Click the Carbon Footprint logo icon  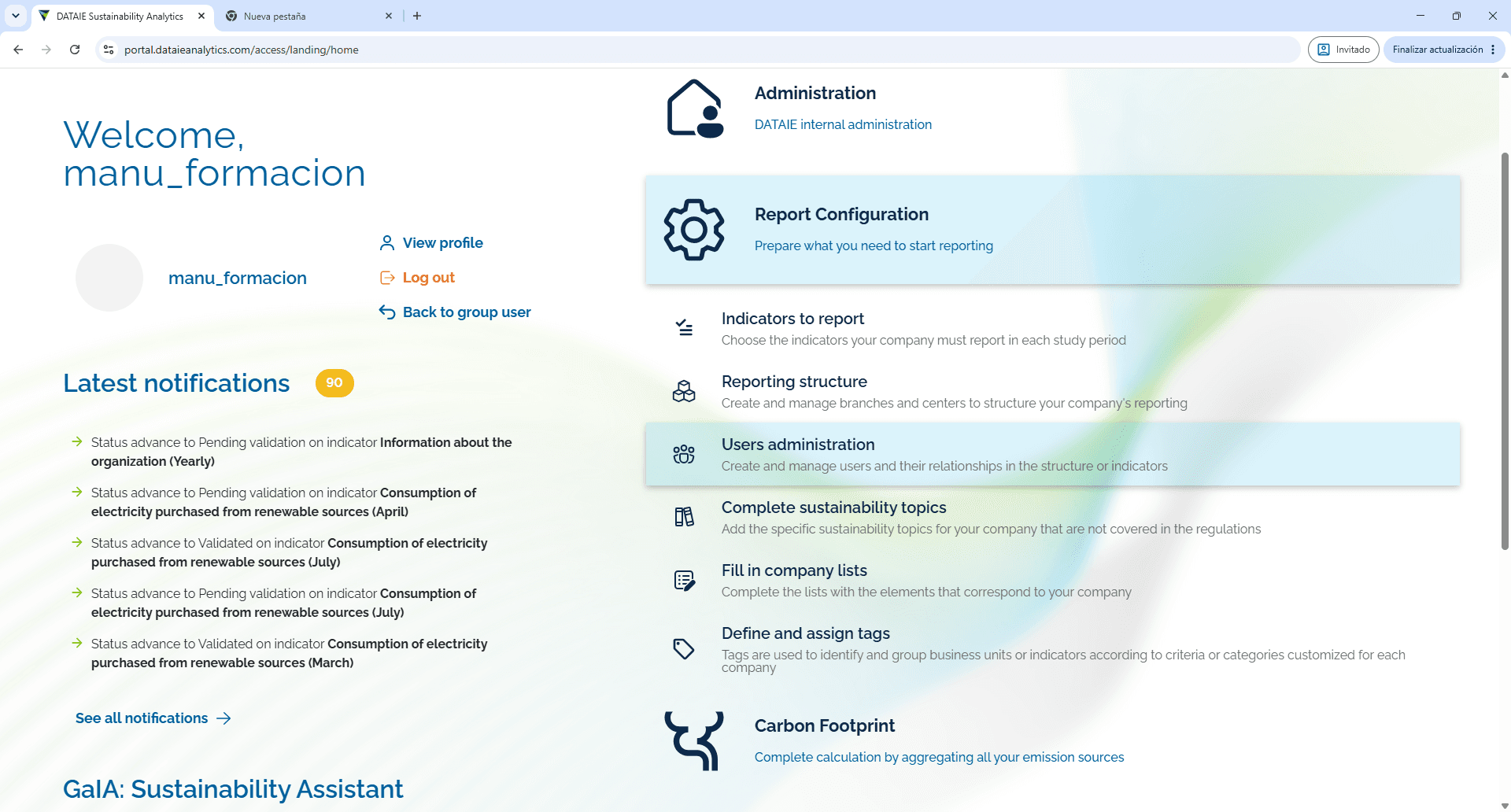(694, 741)
